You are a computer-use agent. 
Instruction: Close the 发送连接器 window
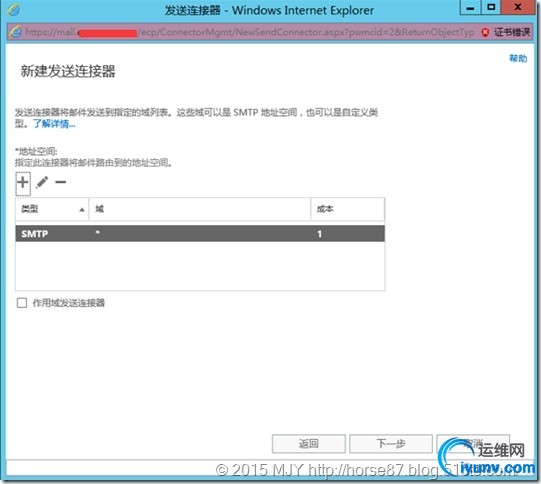[x=518, y=8]
